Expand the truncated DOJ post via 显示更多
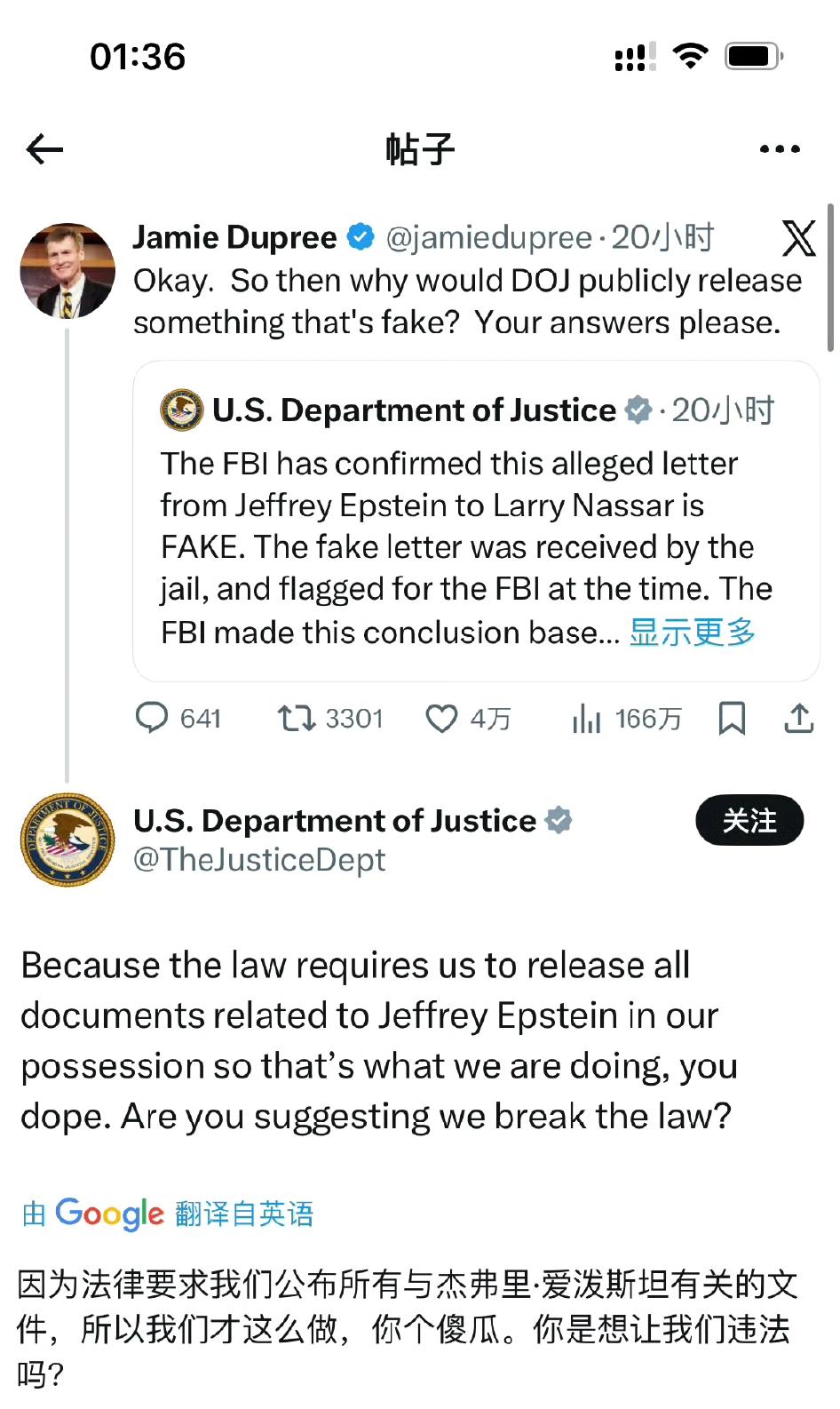The image size is (840, 1409). (692, 633)
